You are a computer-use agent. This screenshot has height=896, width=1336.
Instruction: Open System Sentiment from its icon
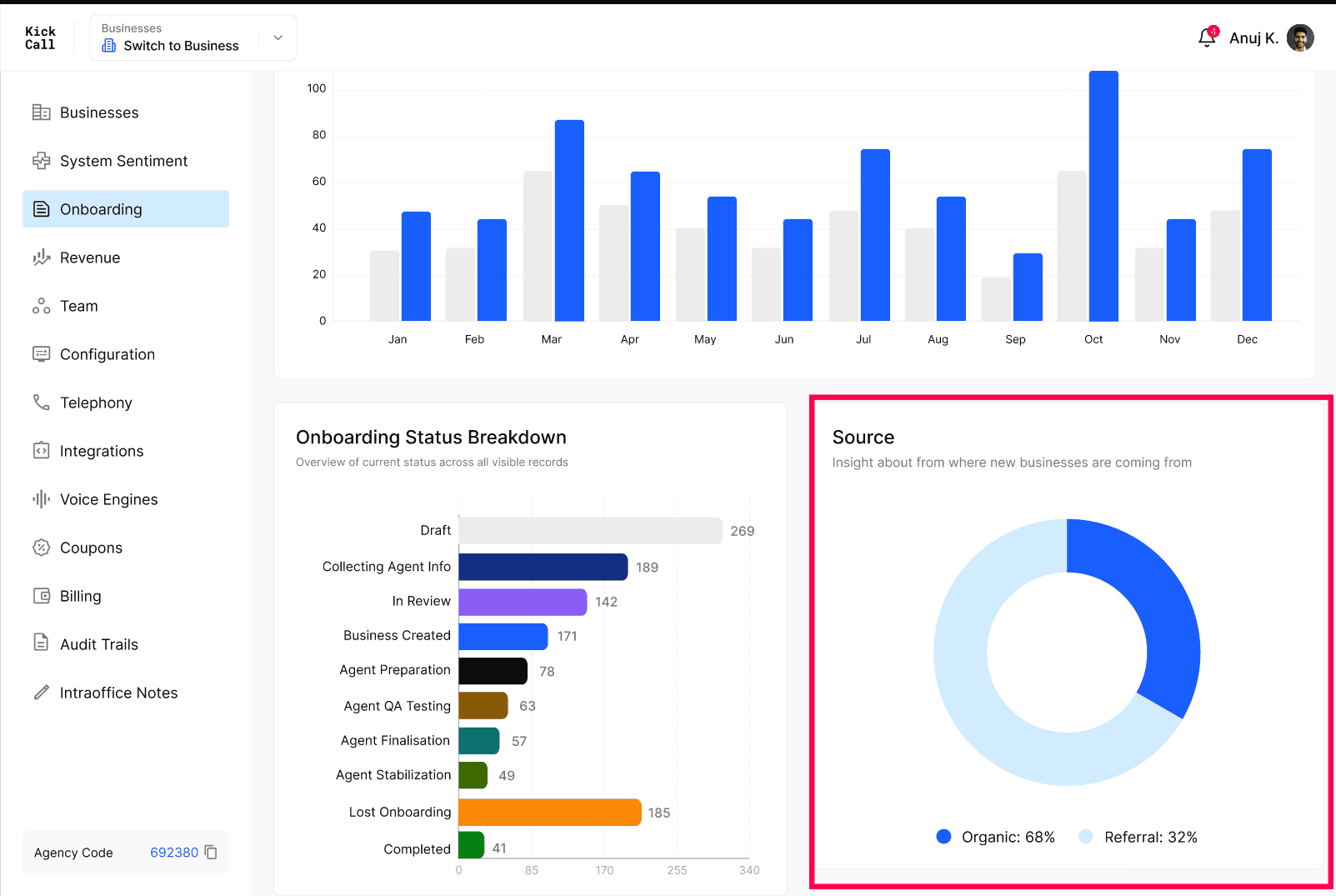[x=41, y=161]
